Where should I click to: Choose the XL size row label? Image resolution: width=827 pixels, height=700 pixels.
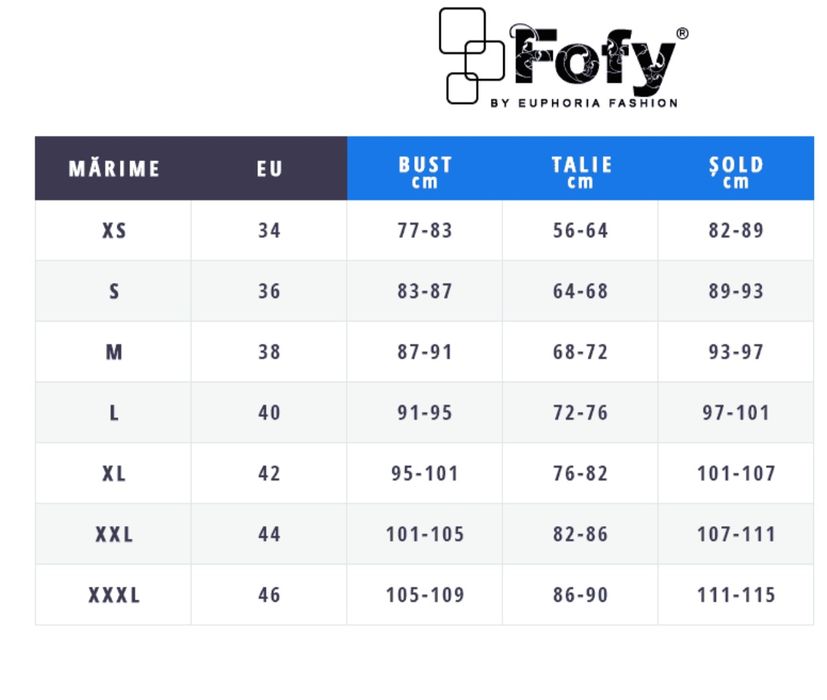click(x=114, y=473)
